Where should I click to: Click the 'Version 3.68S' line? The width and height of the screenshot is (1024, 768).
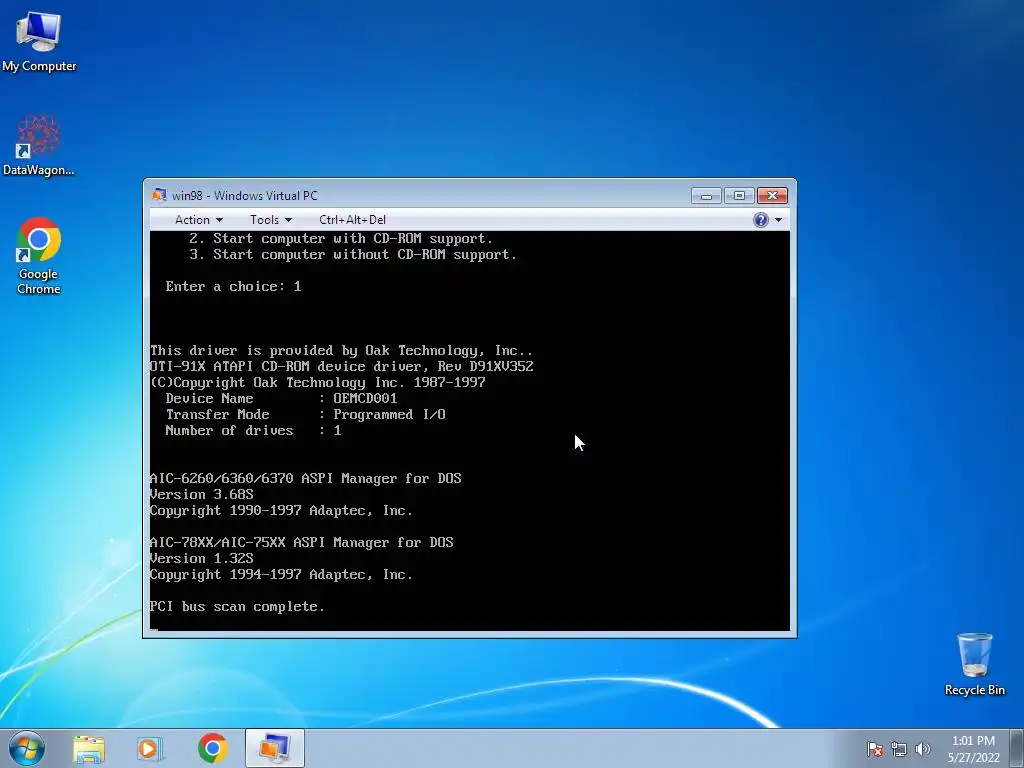point(201,494)
